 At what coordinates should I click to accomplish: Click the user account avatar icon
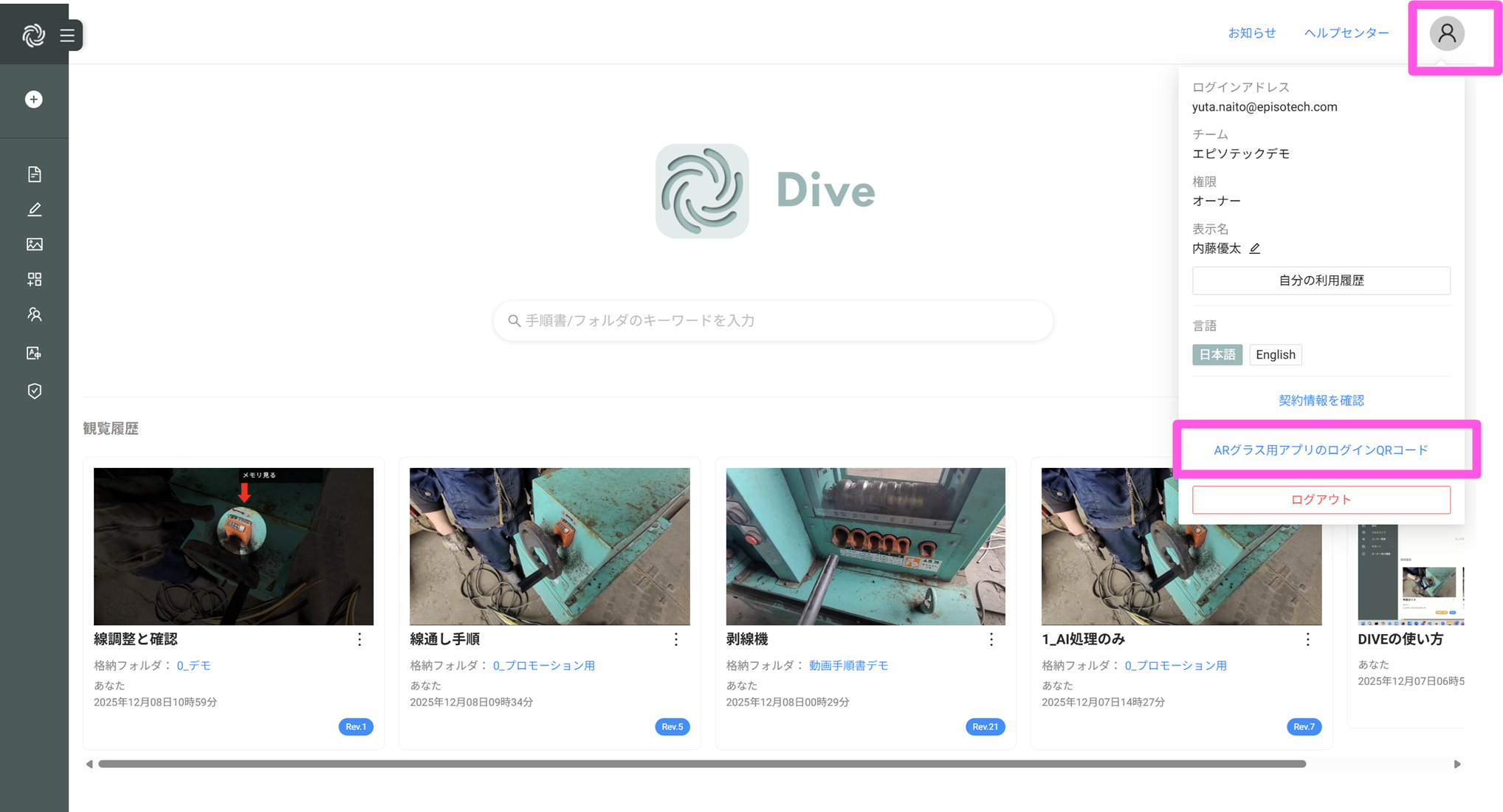point(1446,34)
